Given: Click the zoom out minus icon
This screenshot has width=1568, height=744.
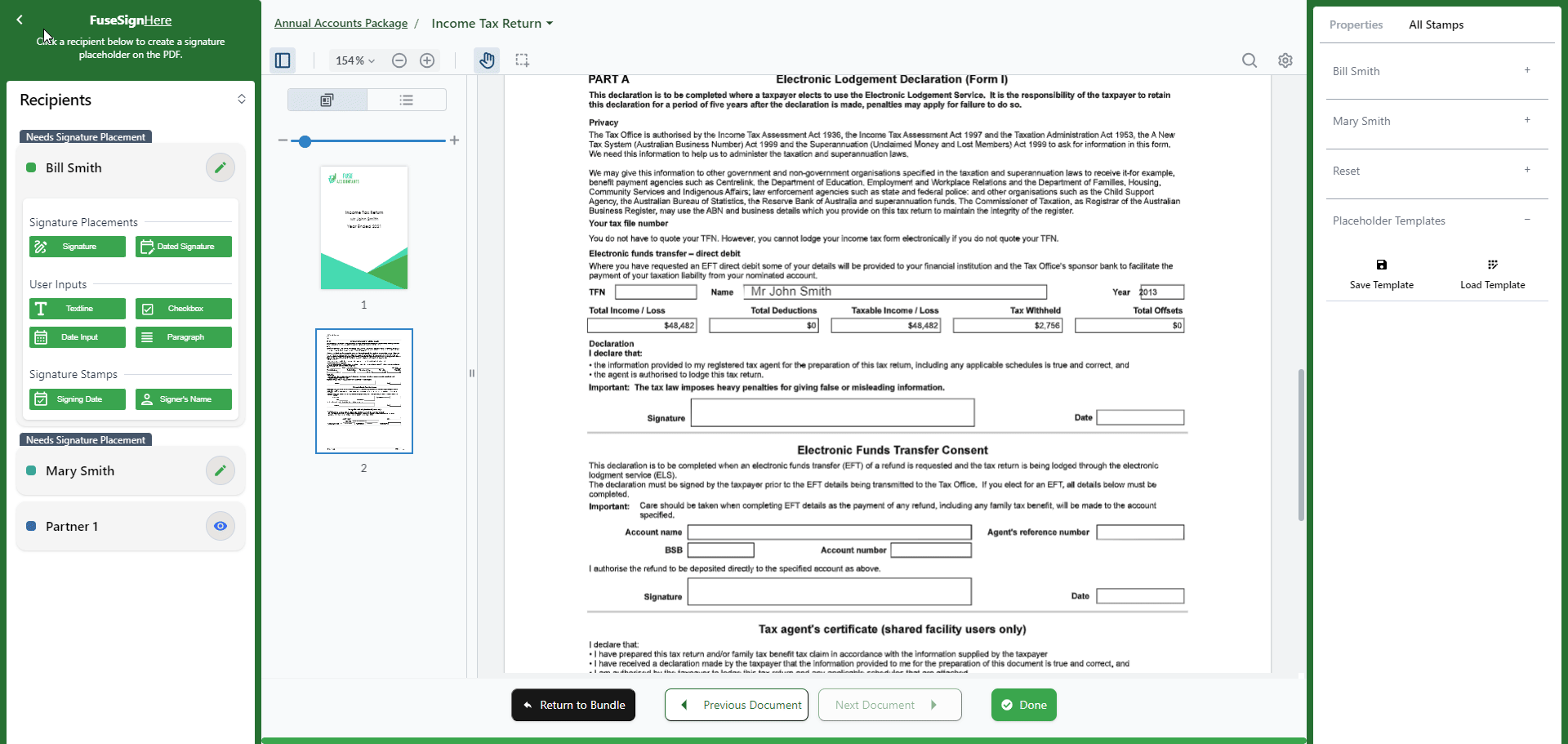Looking at the screenshot, I should [399, 60].
